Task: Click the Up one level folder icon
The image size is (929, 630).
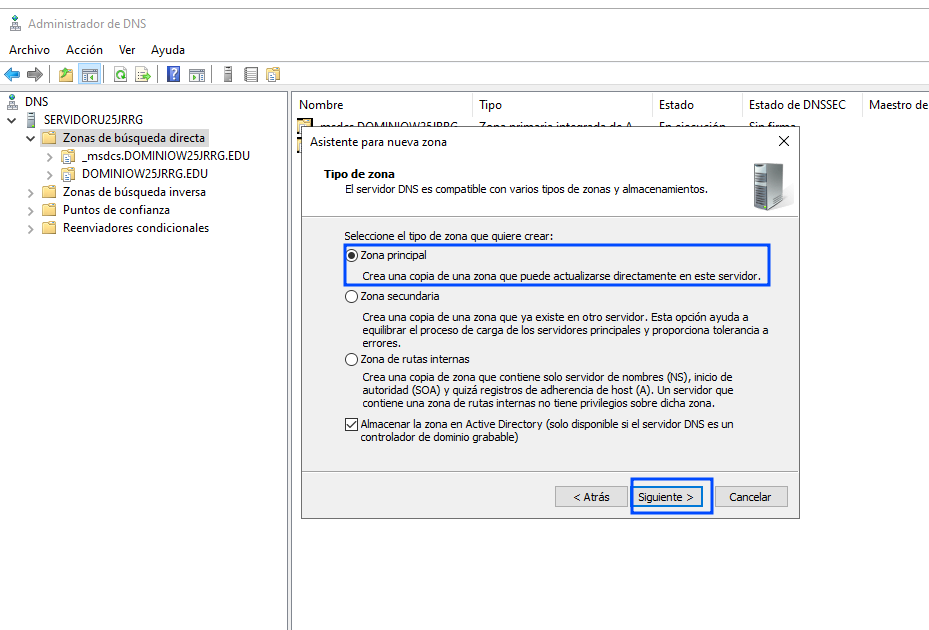Action: coord(66,75)
